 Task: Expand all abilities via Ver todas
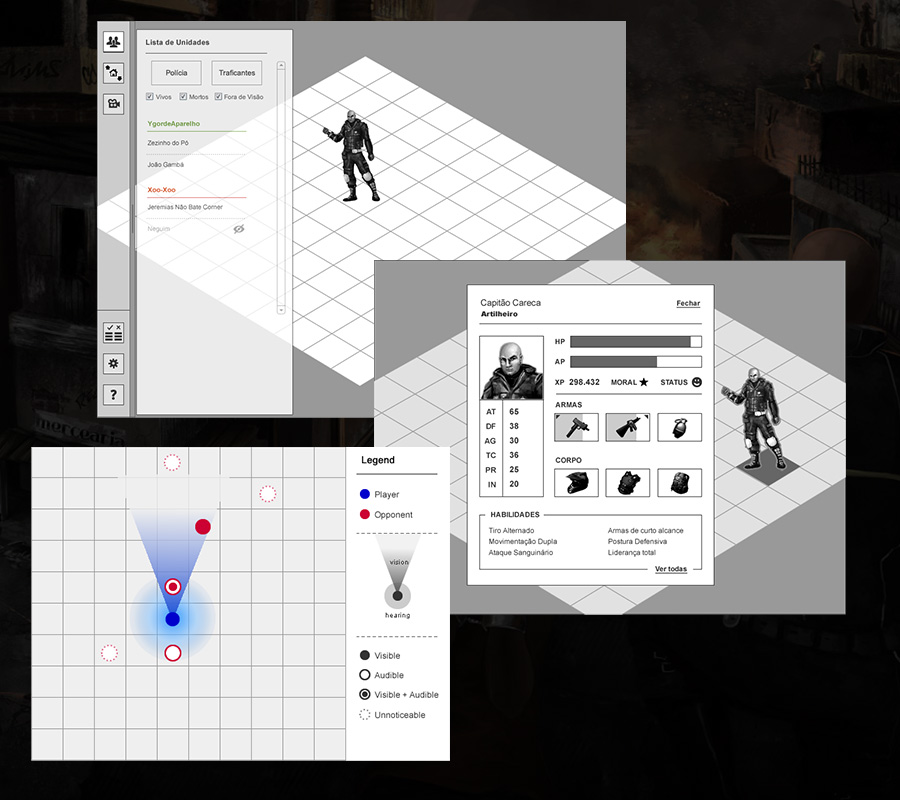[x=671, y=569]
